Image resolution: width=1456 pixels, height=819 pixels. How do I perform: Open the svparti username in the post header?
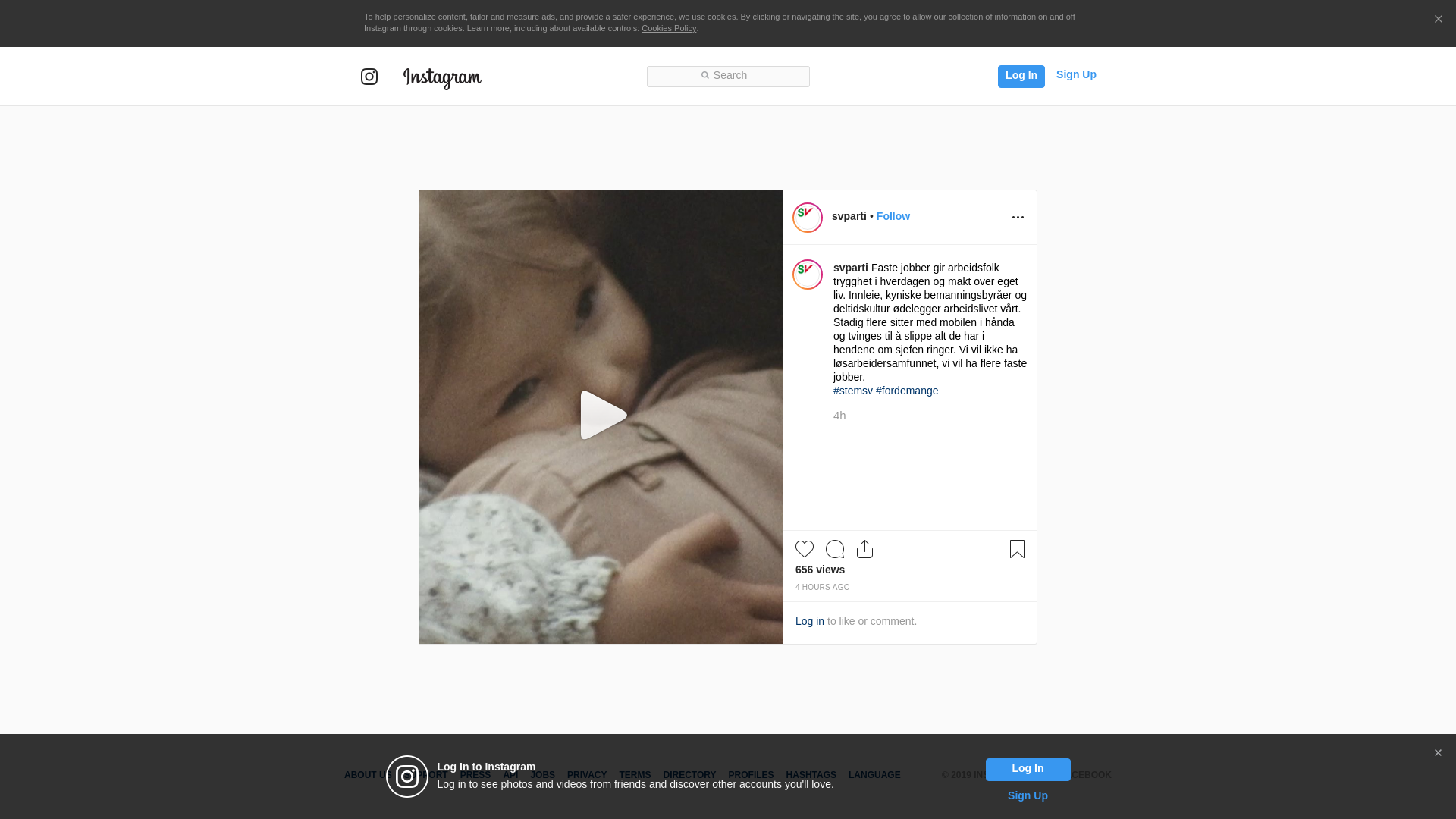pos(849,216)
